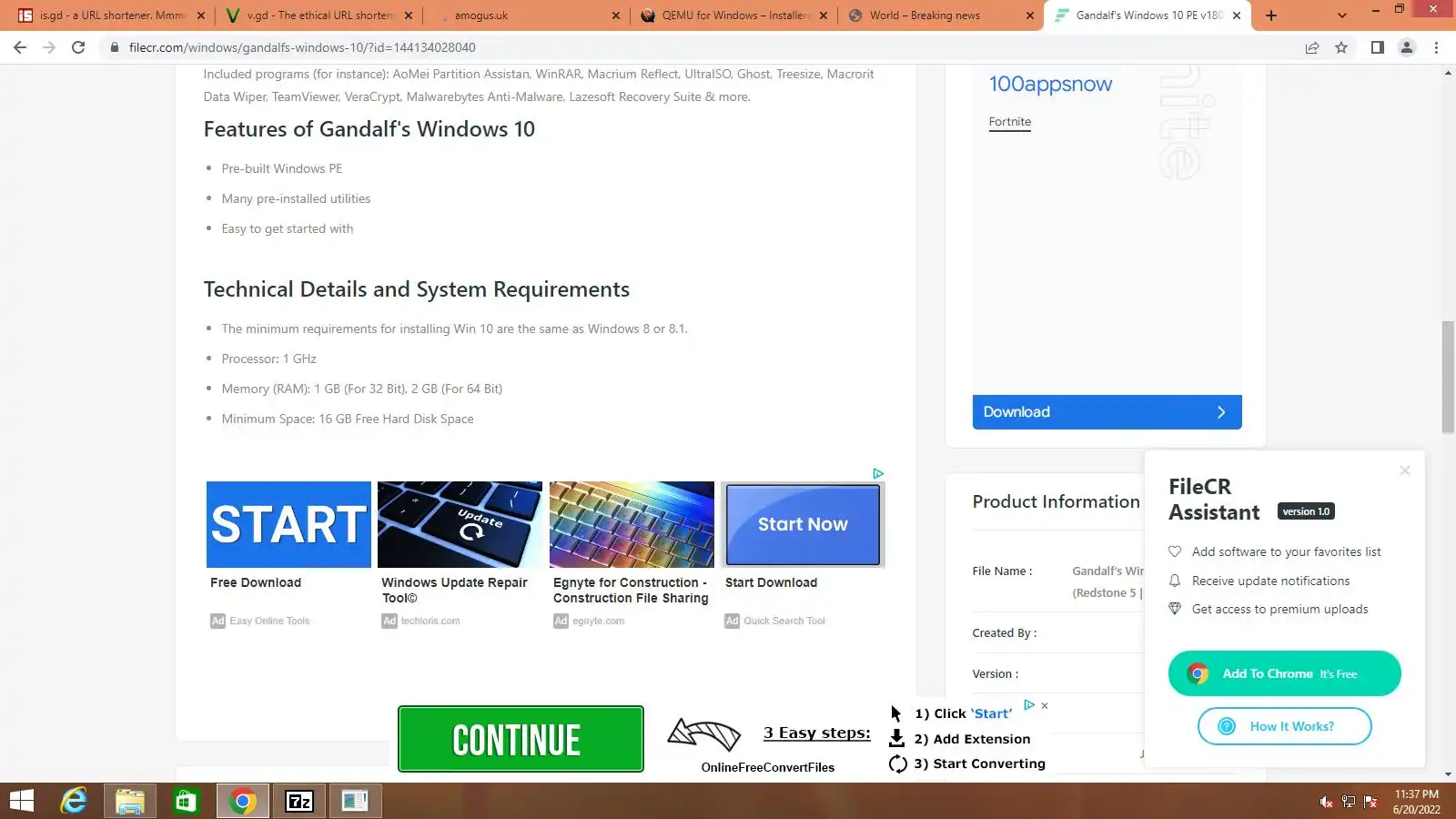Bookmark this page with the star

1341,47
